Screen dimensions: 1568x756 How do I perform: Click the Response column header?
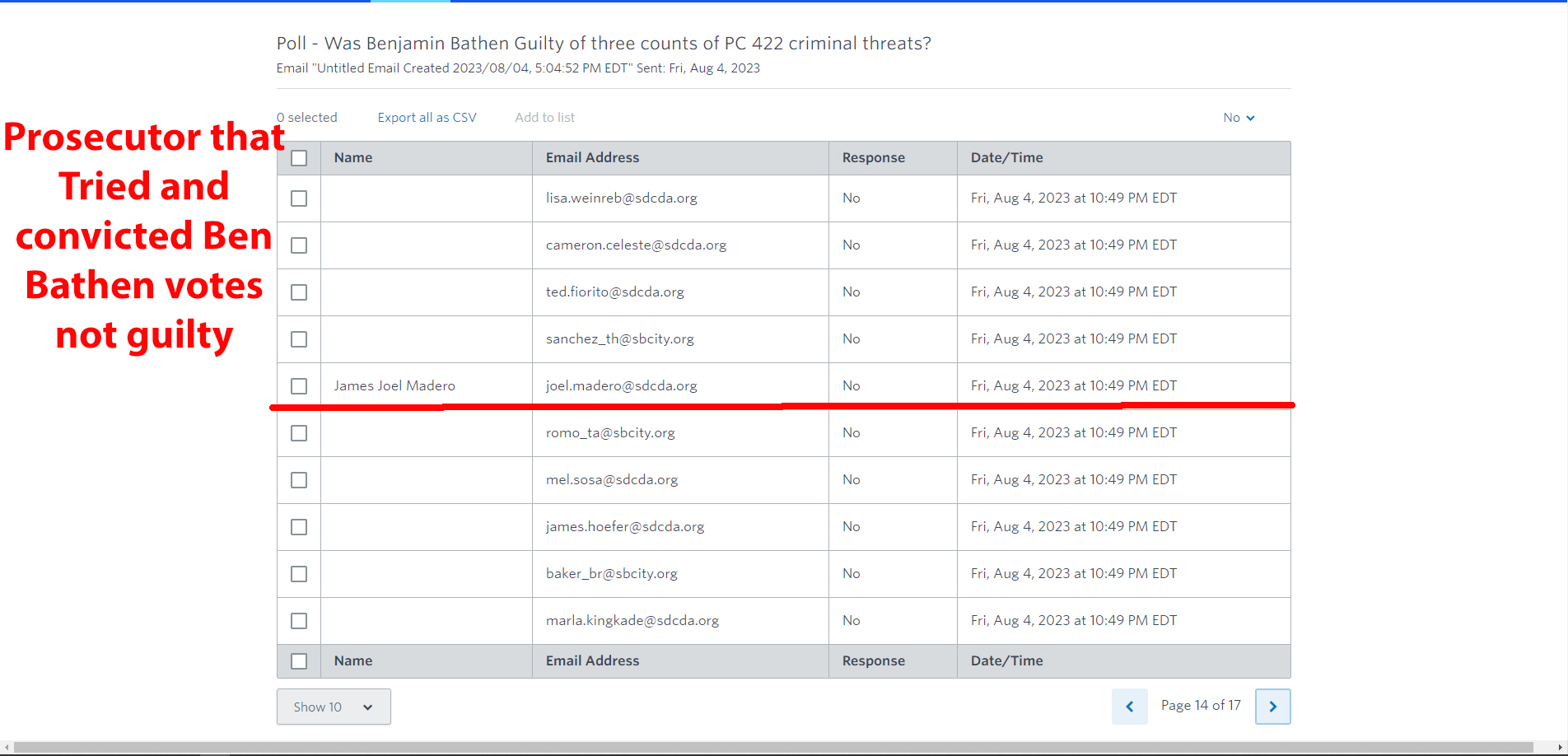click(x=873, y=158)
